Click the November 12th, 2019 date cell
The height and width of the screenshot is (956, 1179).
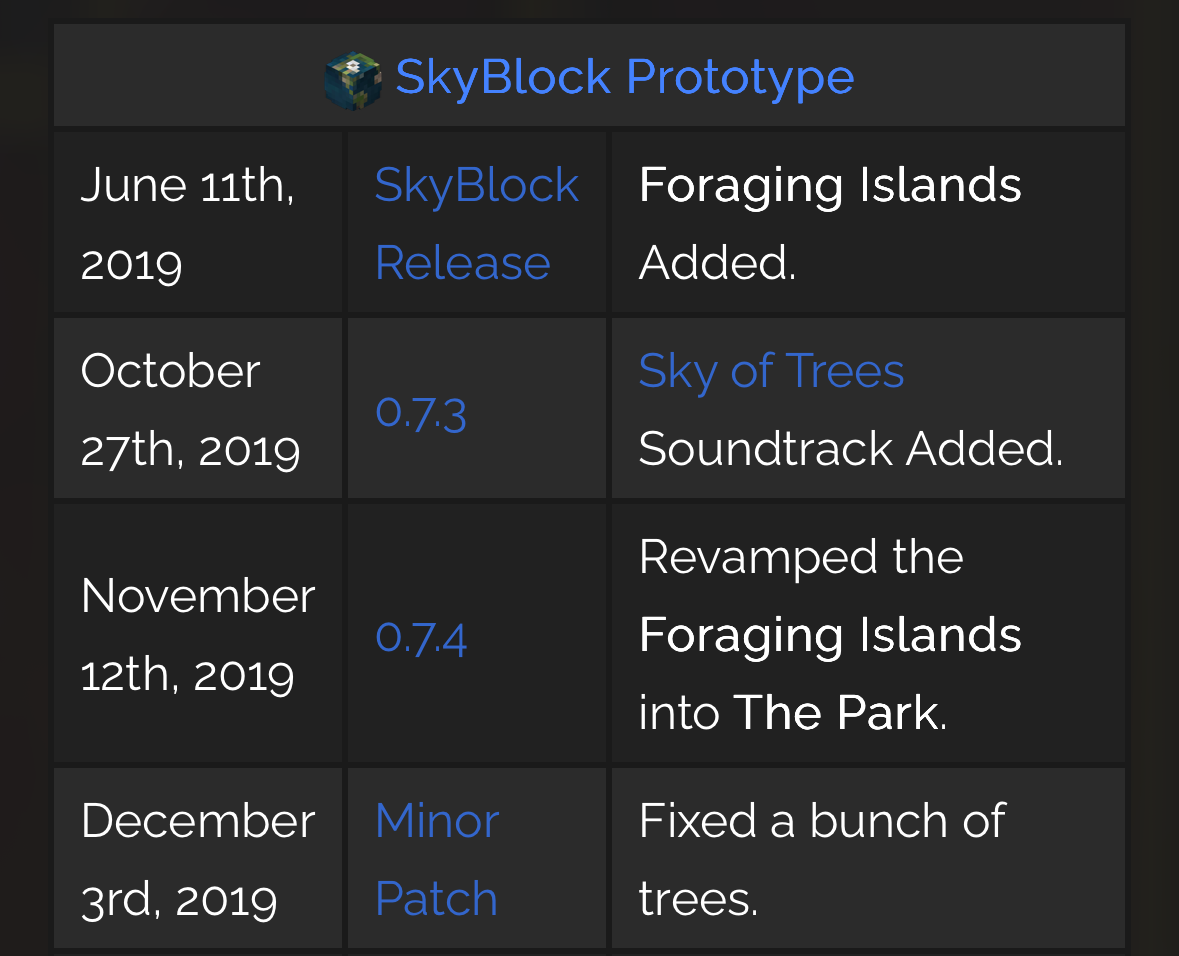point(198,633)
